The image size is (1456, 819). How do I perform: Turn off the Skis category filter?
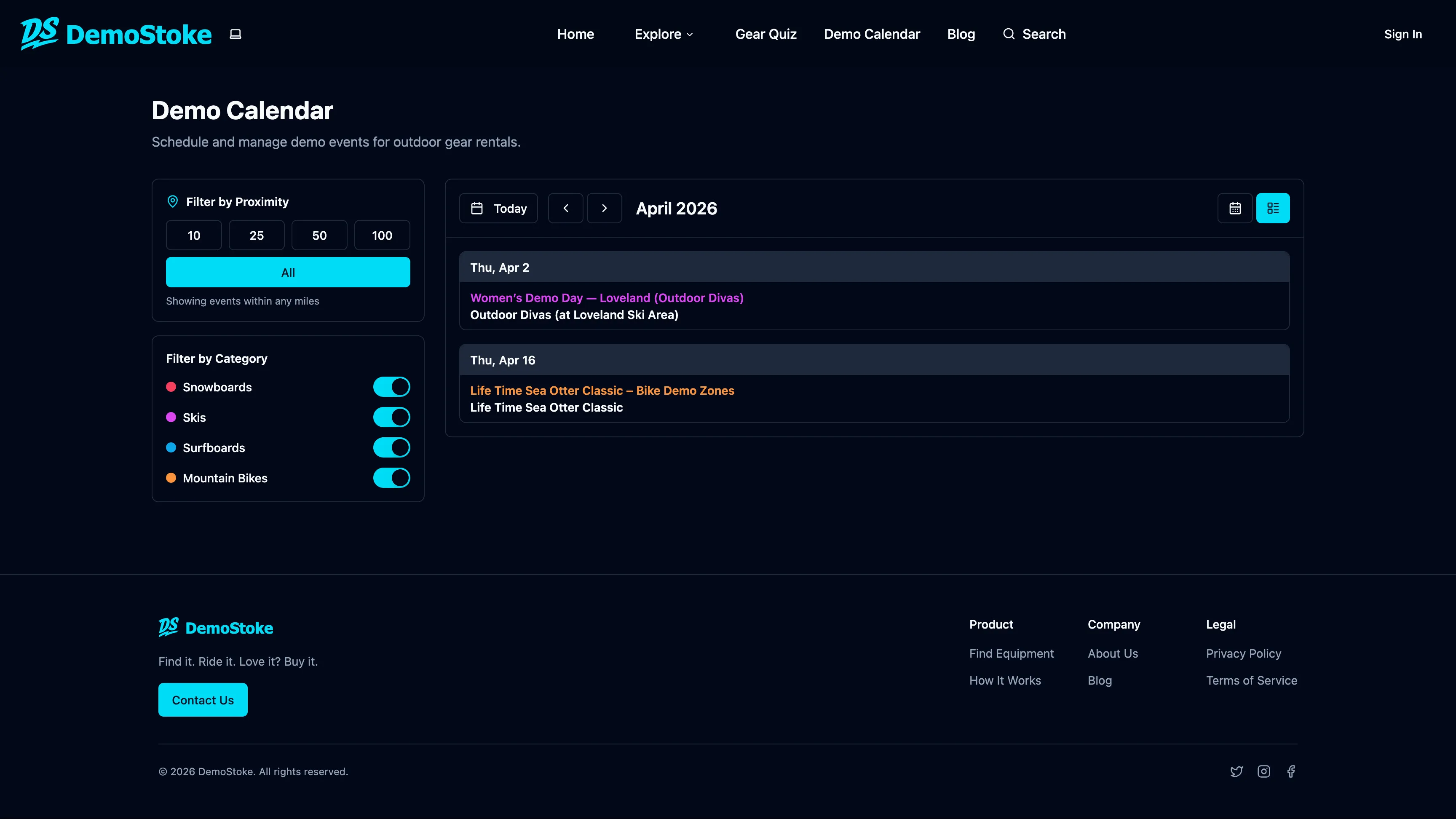point(391,417)
